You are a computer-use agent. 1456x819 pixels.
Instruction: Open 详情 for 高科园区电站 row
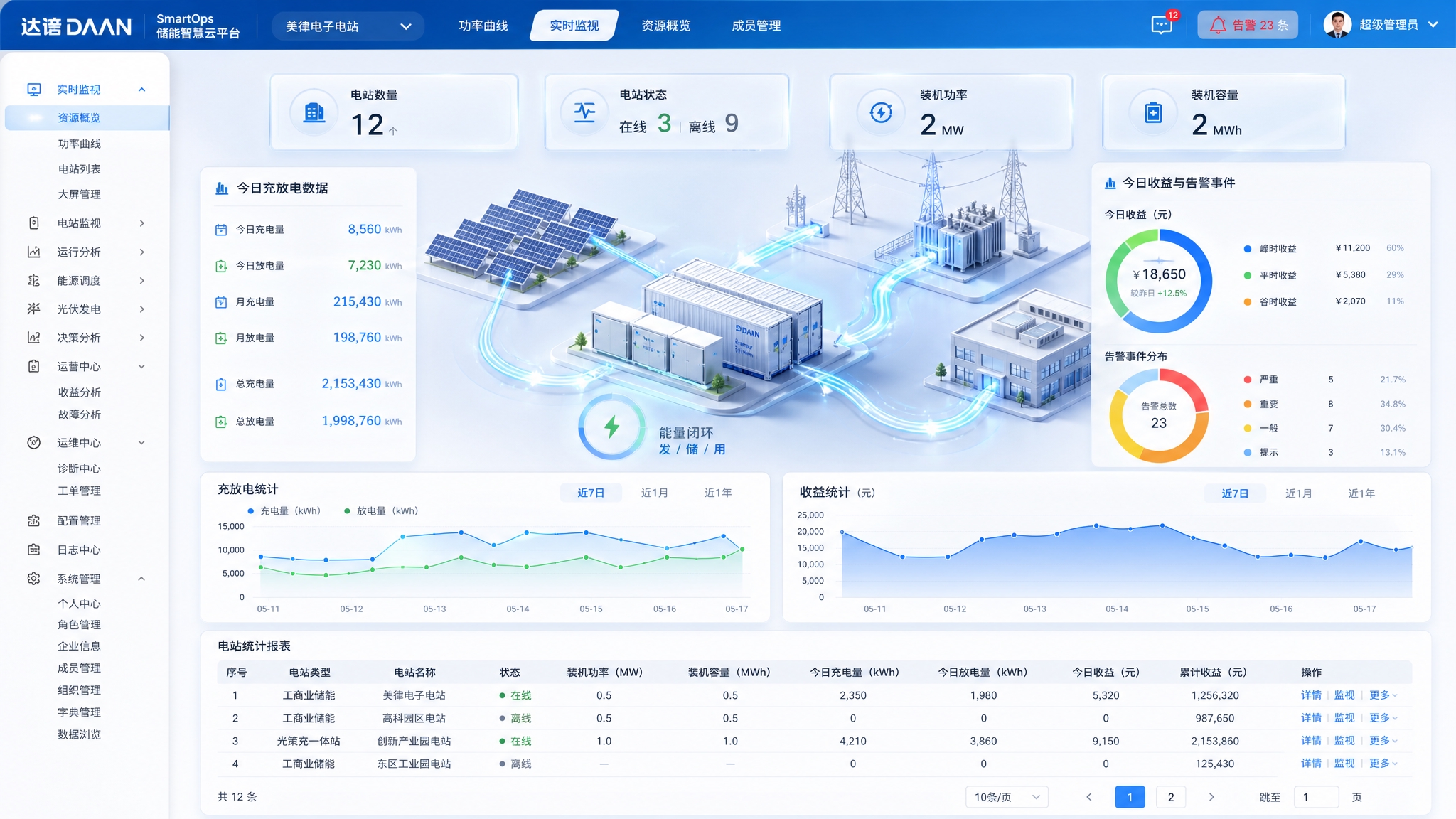[x=1311, y=718]
